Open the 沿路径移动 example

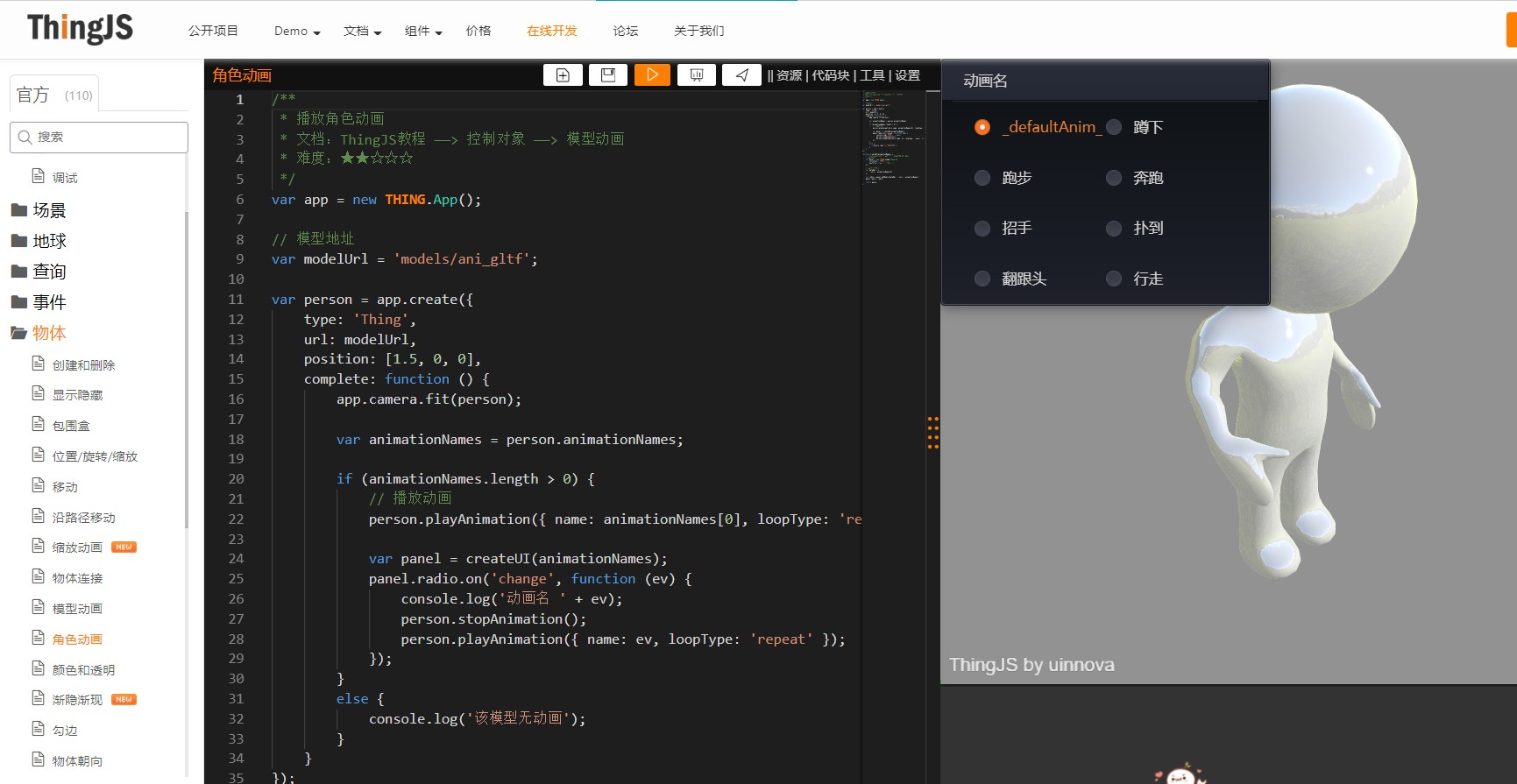(83, 518)
